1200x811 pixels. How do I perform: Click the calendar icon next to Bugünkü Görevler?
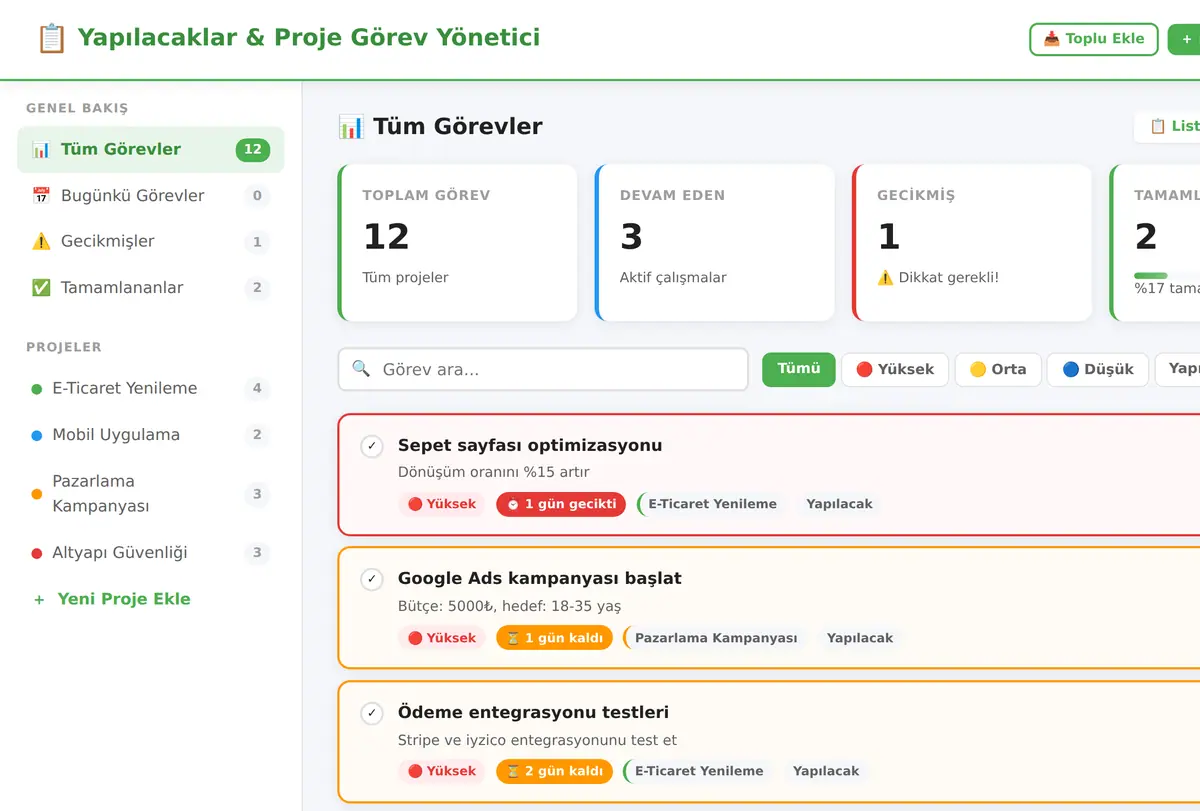click(41, 196)
